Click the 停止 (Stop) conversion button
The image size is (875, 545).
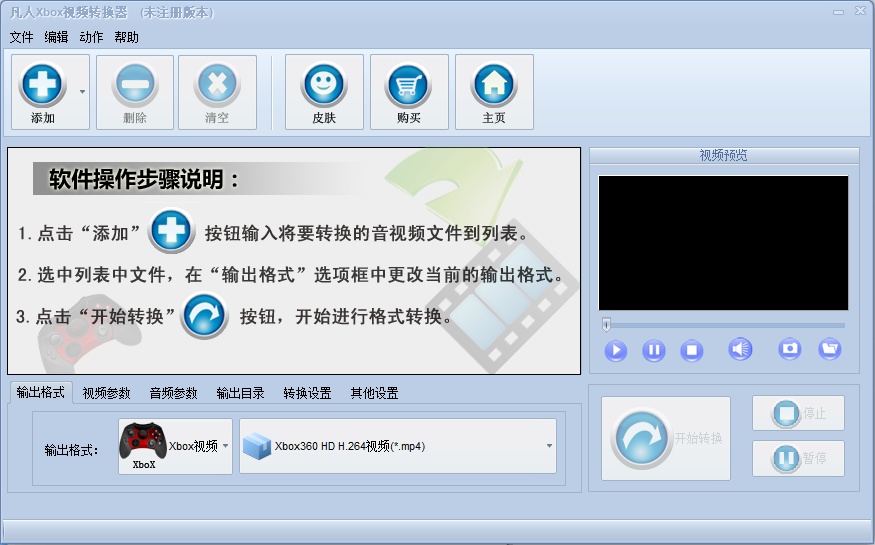pos(798,413)
